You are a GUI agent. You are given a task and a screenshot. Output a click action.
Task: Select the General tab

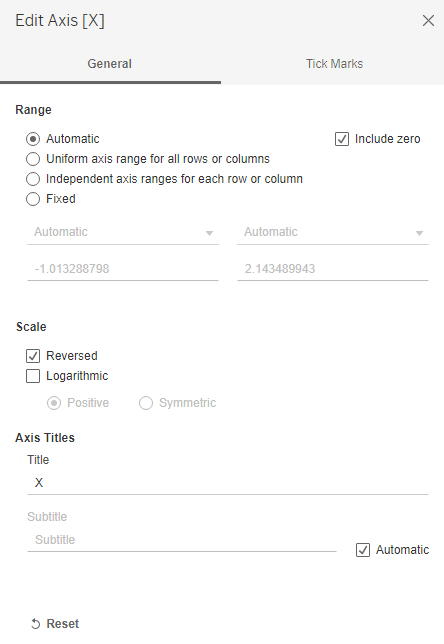click(x=110, y=64)
